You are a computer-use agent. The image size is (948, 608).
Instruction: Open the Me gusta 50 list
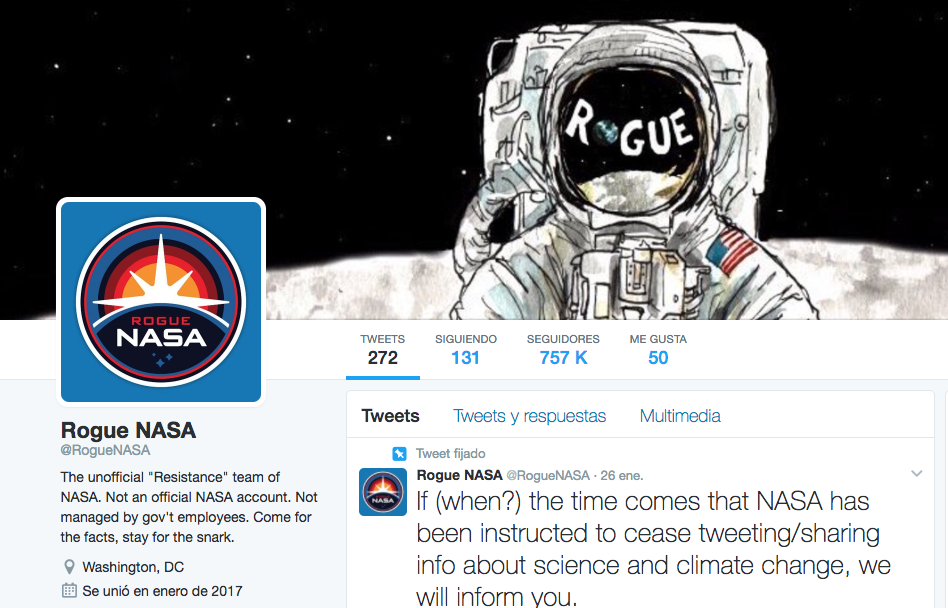click(x=658, y=349)
